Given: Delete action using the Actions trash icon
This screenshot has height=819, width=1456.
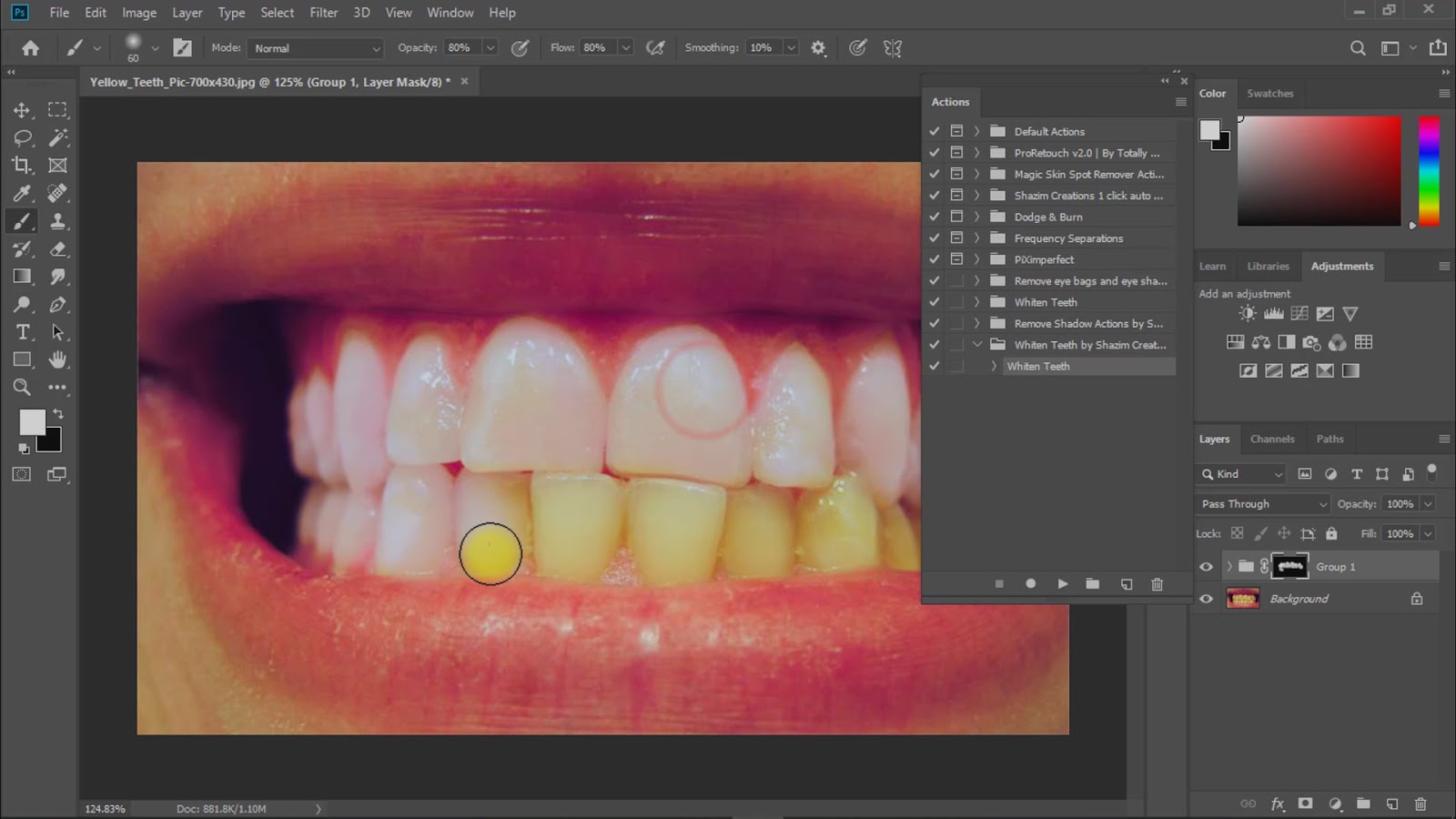Looking at the screenshot, I should [1157, 584].
